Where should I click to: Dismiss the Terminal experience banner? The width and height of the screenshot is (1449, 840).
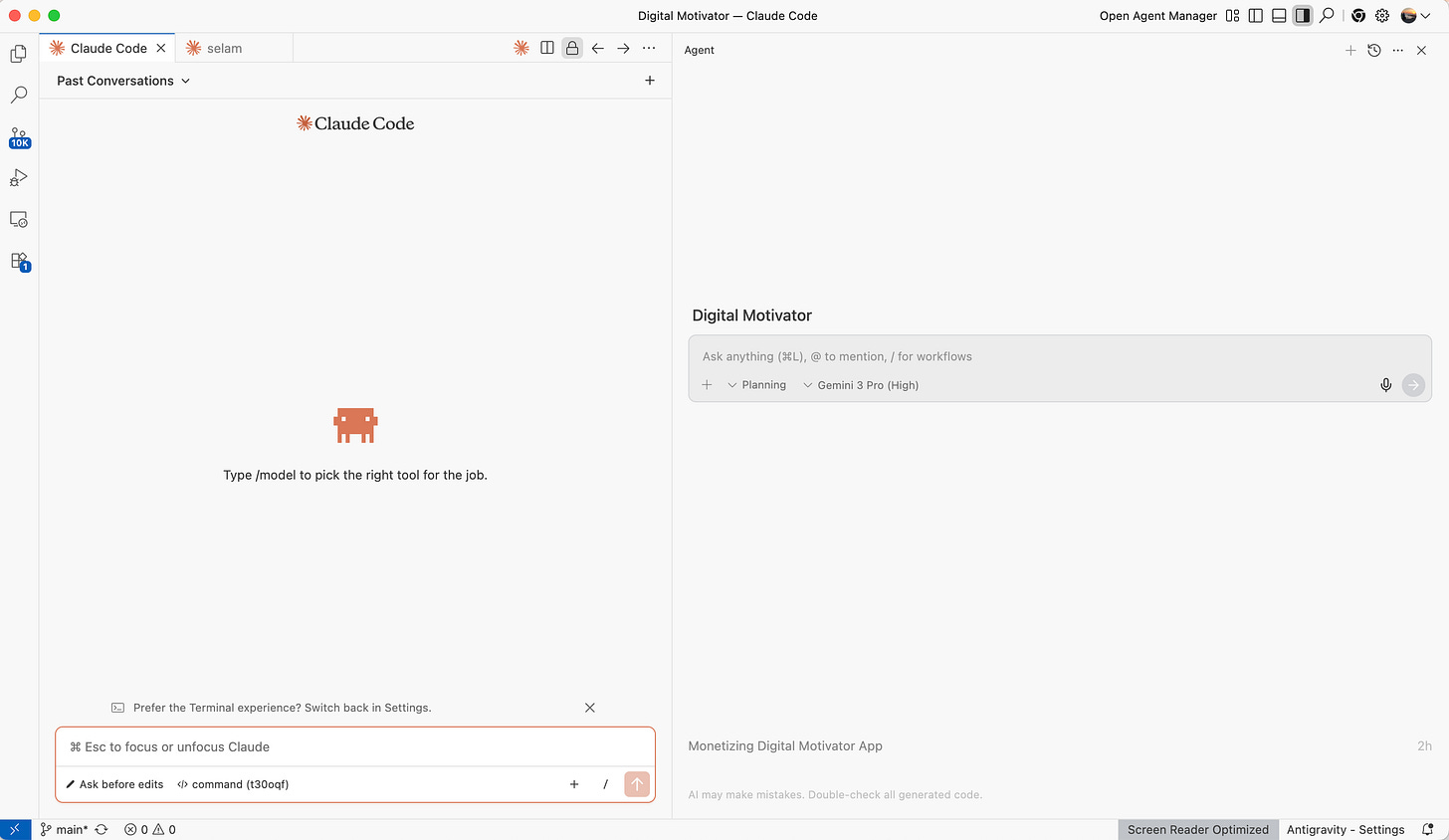click(x=590, y=708)
